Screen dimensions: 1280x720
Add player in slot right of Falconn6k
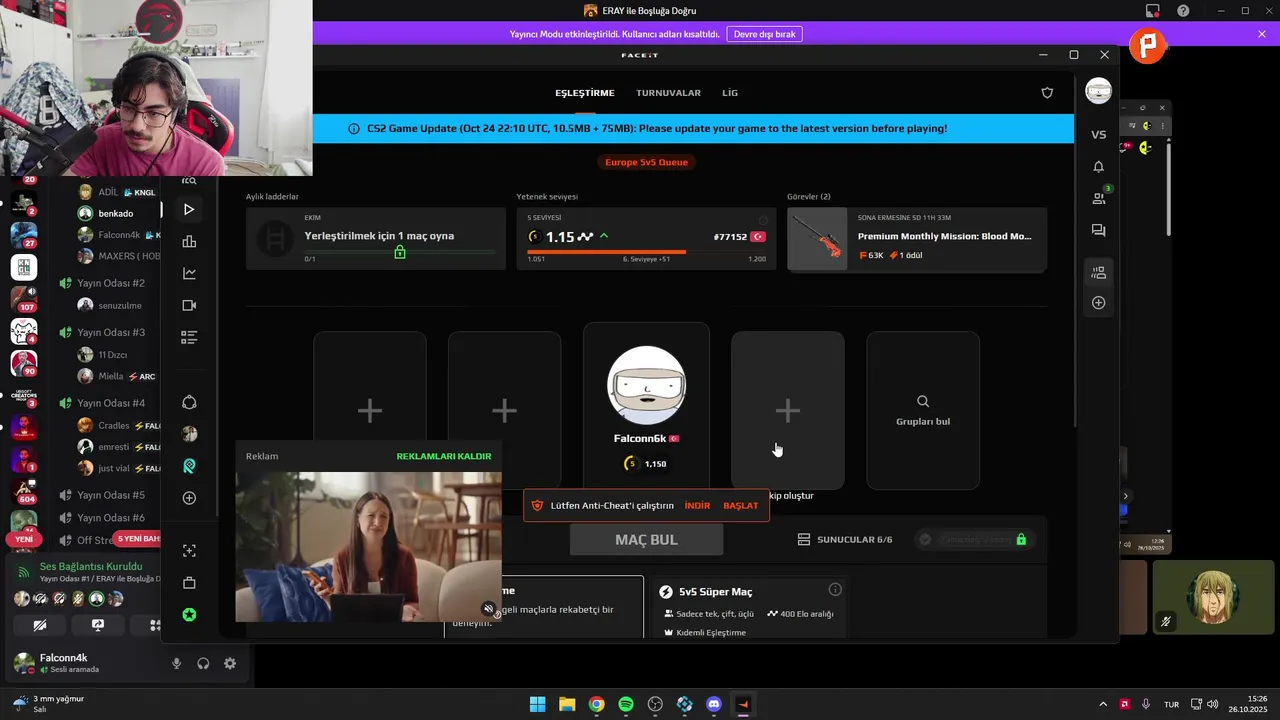[788, 410]
